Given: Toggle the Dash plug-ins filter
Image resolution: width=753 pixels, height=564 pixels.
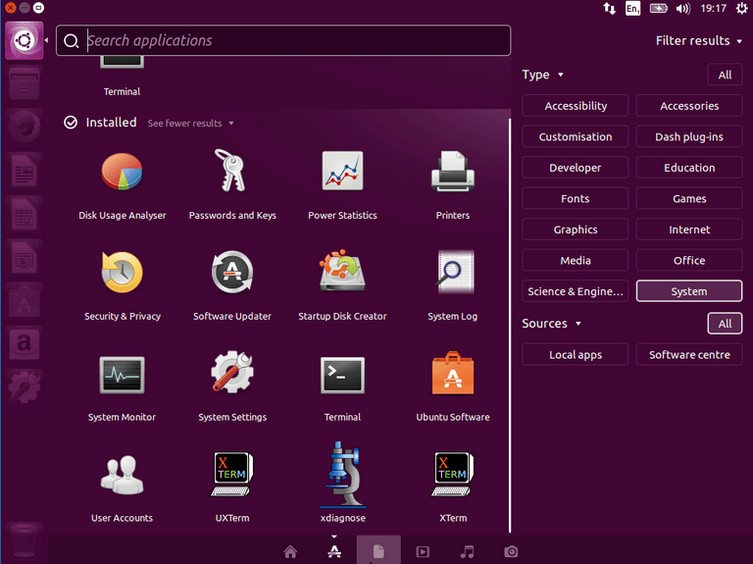Looking at the screenshot, I should pyautogui.click(x=689, y=136).
